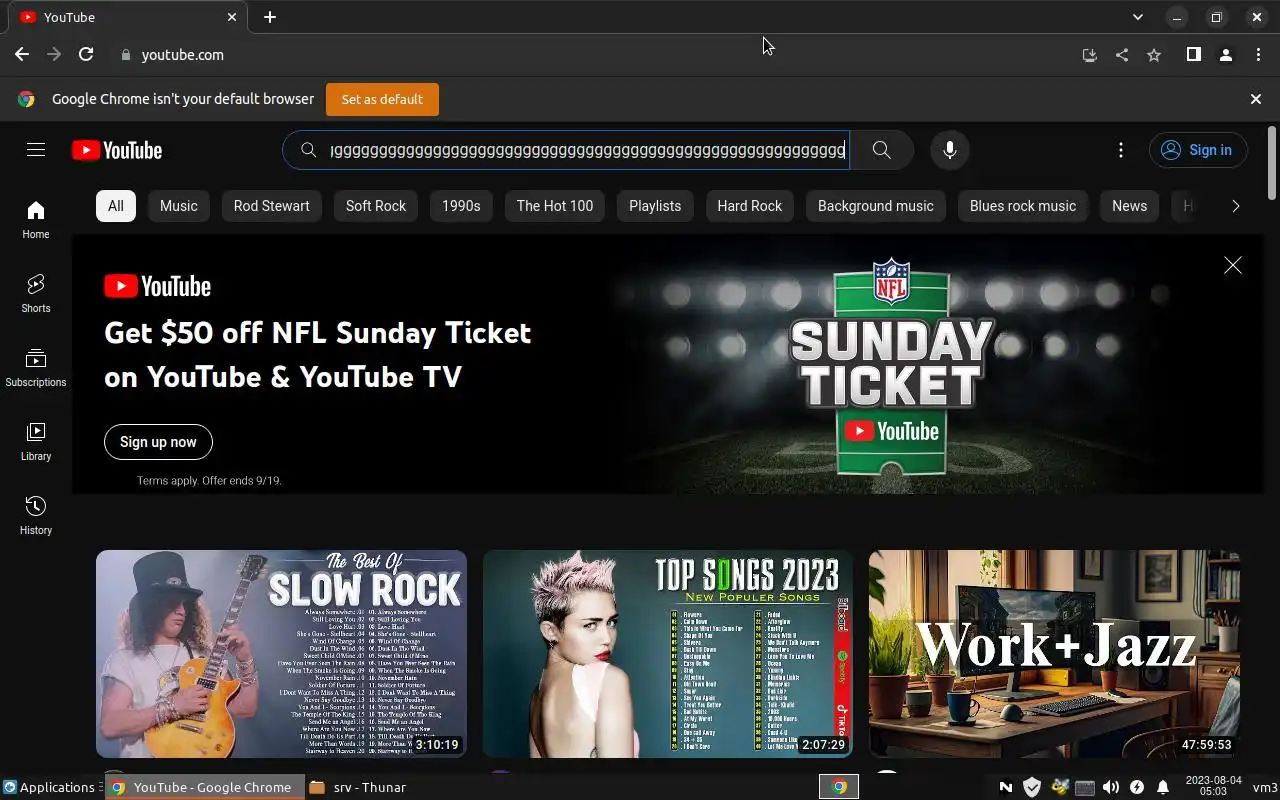
Task: Dismiss the NFL Sunday Ticket banner
Action: point(1233,265)
